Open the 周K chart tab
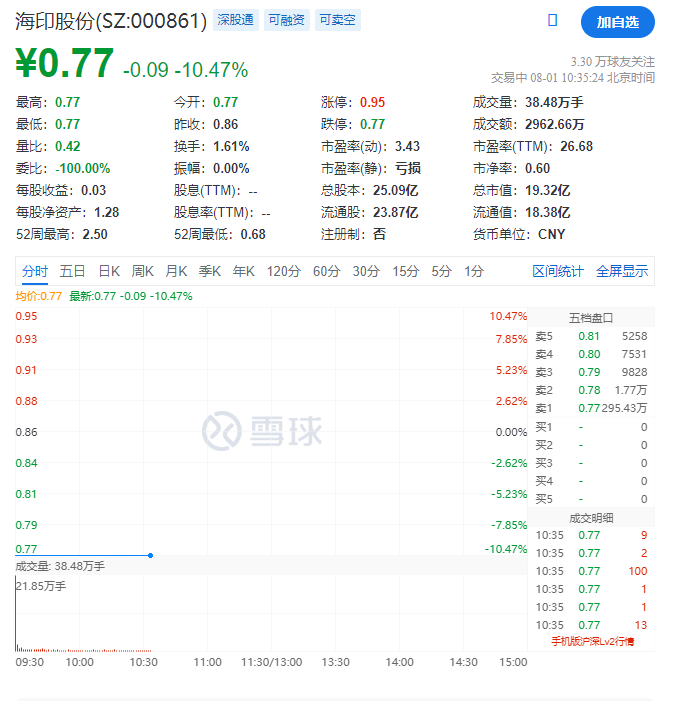 pyautogui.click(x=143, y=271)
